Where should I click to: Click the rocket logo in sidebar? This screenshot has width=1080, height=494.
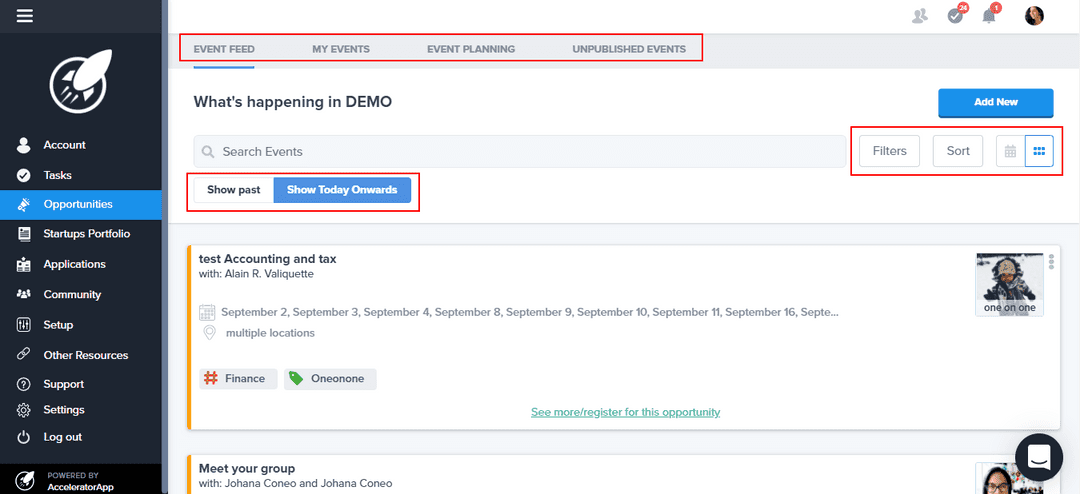click(80, 82)
